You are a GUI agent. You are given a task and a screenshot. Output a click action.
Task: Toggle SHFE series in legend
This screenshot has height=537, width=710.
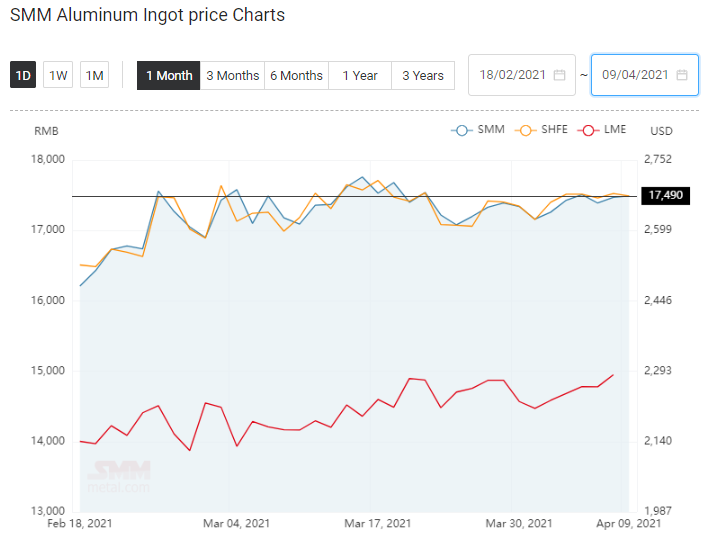click(x=542, y=130)
